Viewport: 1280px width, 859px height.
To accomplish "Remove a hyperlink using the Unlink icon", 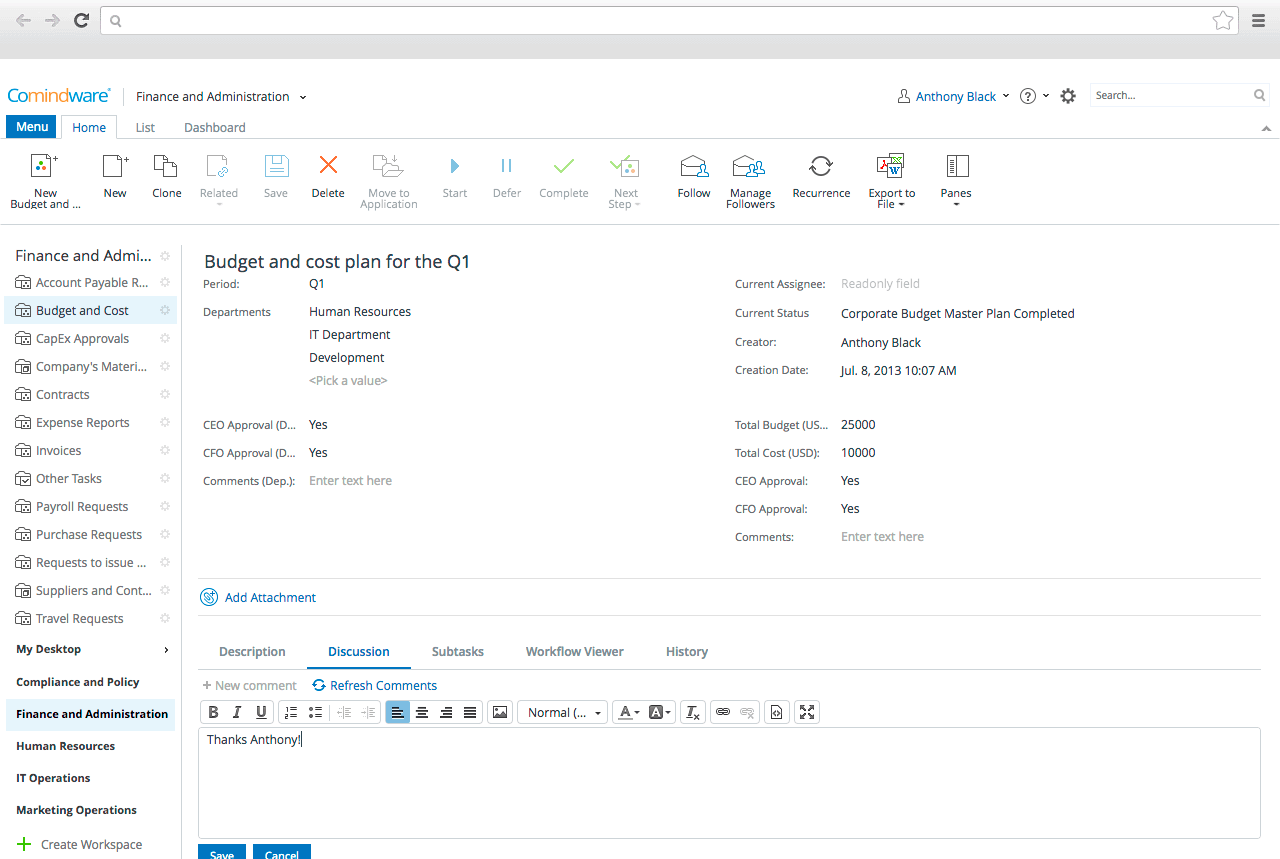I will coord(747,712).
